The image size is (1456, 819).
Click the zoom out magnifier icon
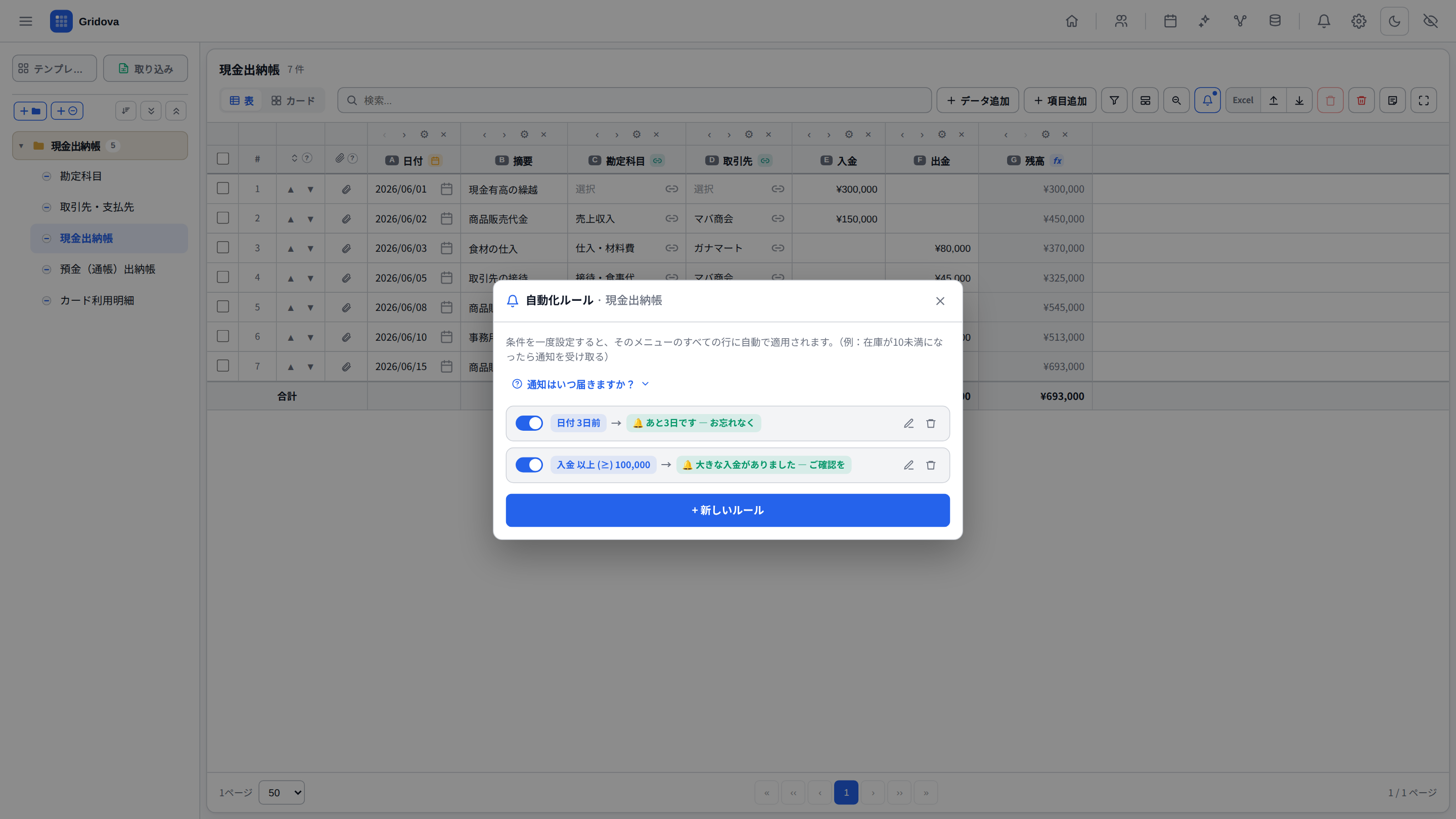pos(1176,100)
